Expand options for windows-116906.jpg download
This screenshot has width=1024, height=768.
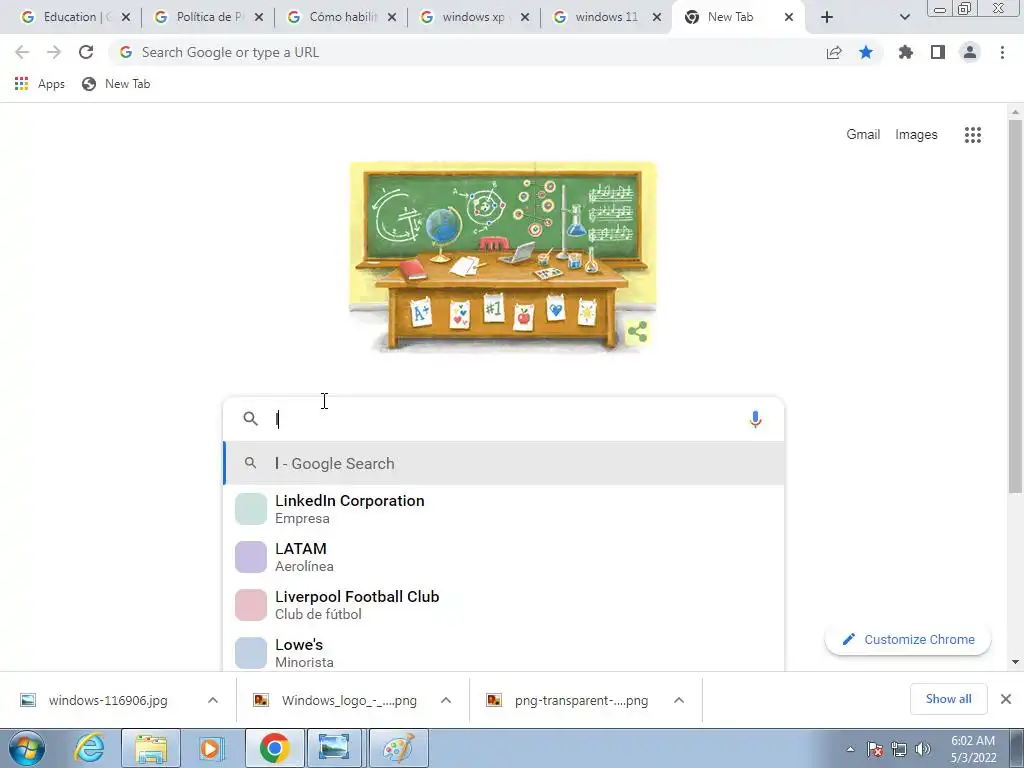click(213, 700)
